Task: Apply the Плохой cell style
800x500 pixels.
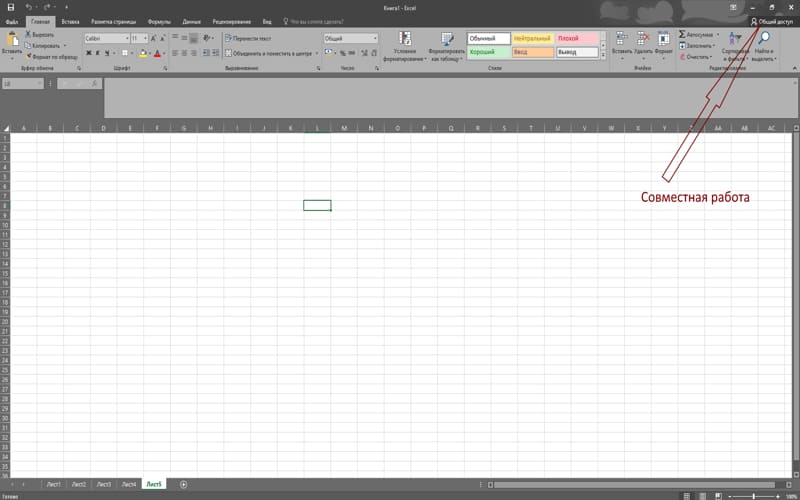Action: (x=577, y=38)
